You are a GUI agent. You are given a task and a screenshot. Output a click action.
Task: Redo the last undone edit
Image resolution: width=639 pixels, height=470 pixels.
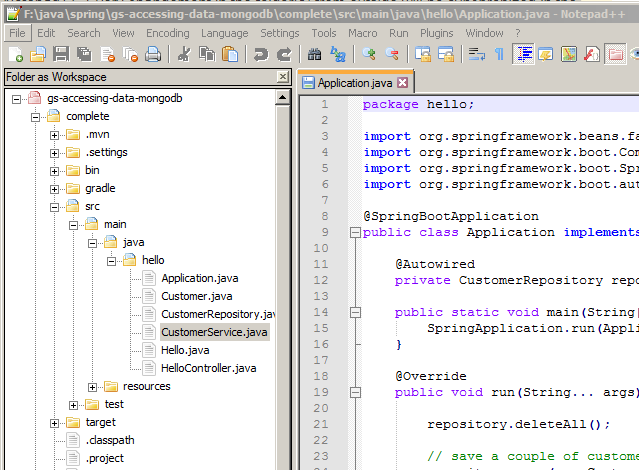tap(284, 54)
